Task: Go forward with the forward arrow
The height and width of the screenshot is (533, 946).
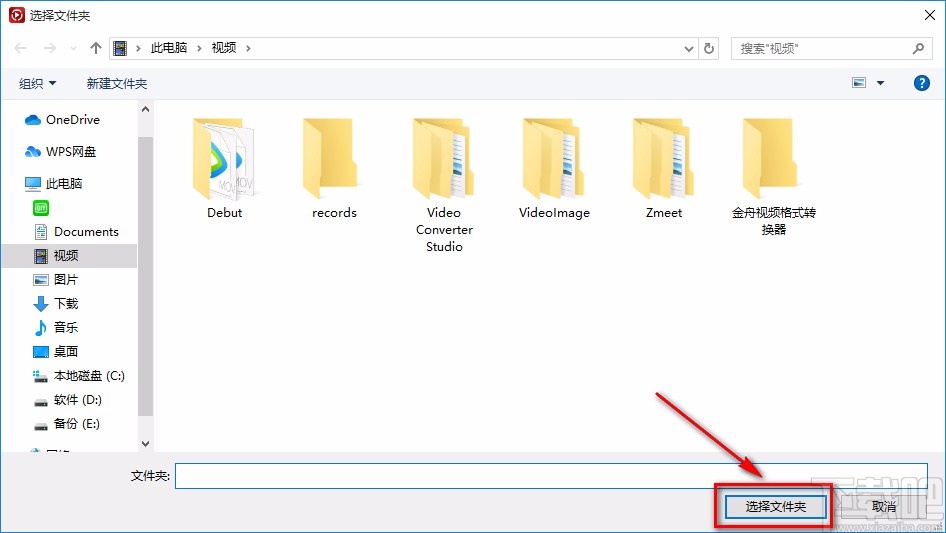Action: (x=49, y=48)
